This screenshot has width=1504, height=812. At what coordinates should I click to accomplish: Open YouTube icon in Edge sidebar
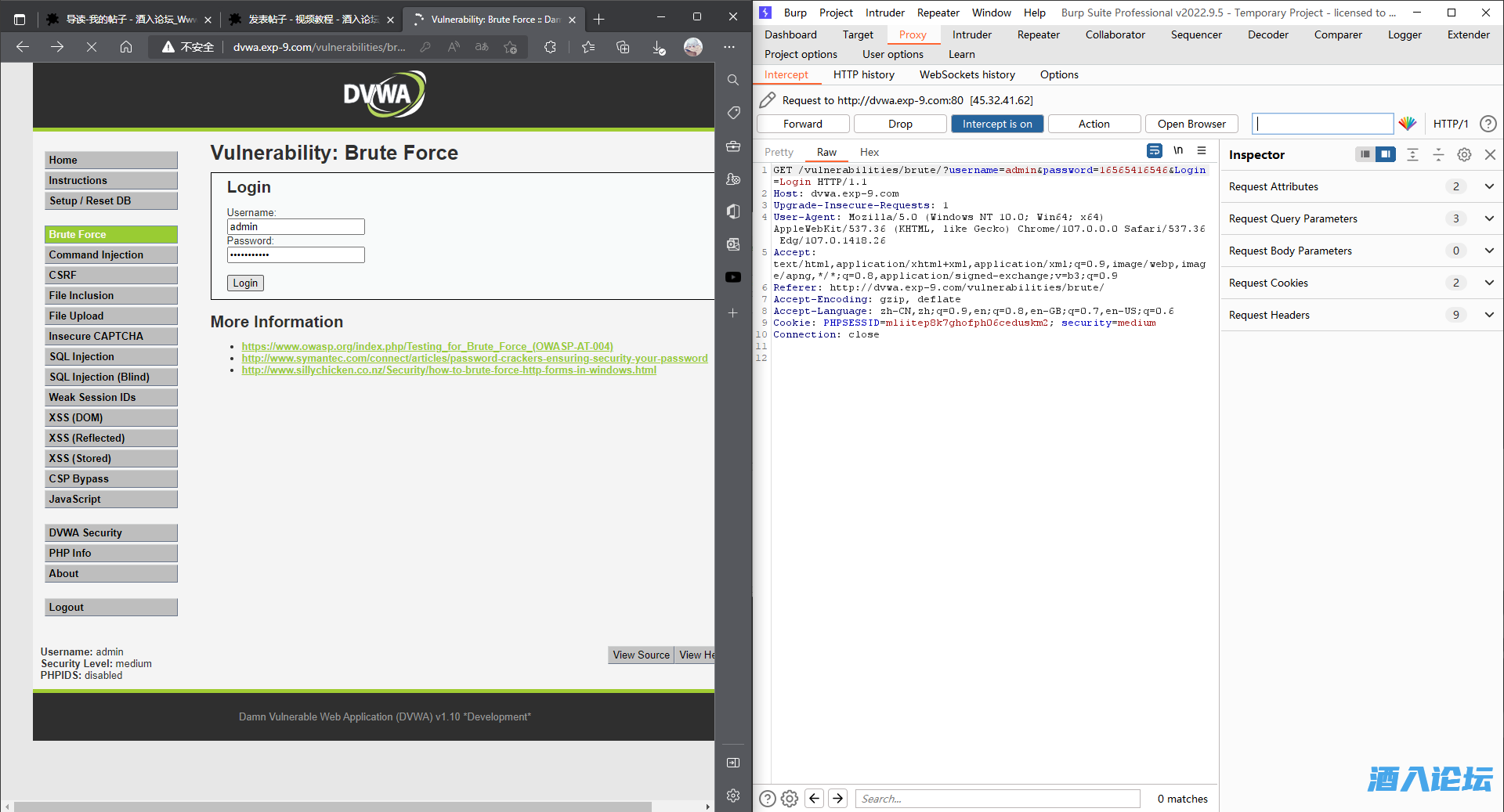733,277
